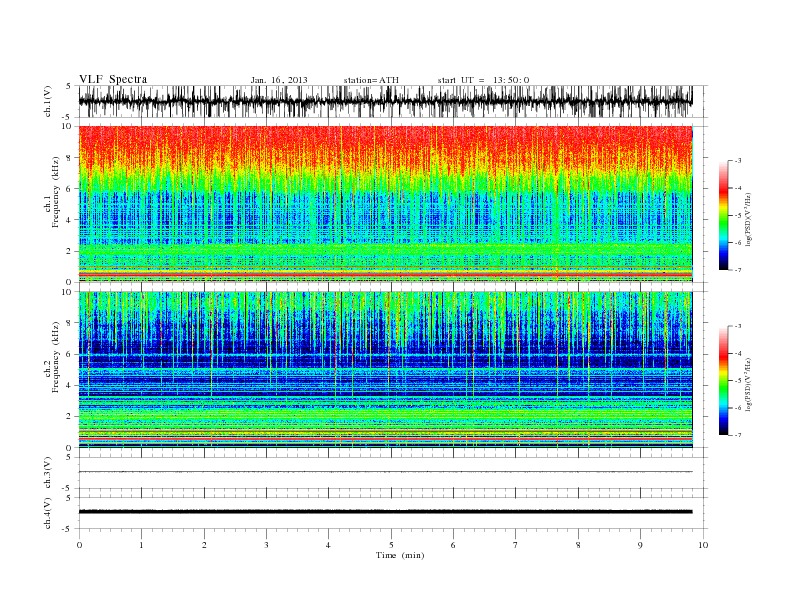
Task: Click the "-7" tick on lower colorbar
Action: [x=738, y=435]
